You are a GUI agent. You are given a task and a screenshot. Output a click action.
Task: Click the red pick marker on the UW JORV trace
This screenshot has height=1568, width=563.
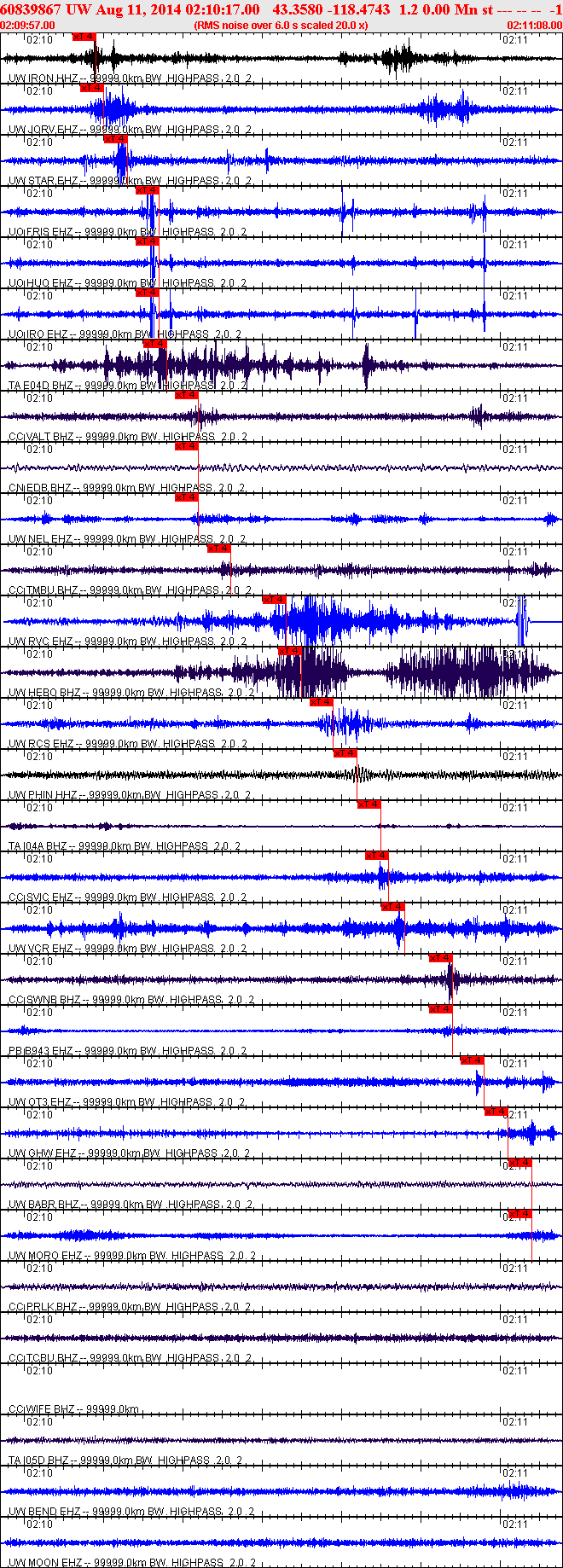[92, 88]
